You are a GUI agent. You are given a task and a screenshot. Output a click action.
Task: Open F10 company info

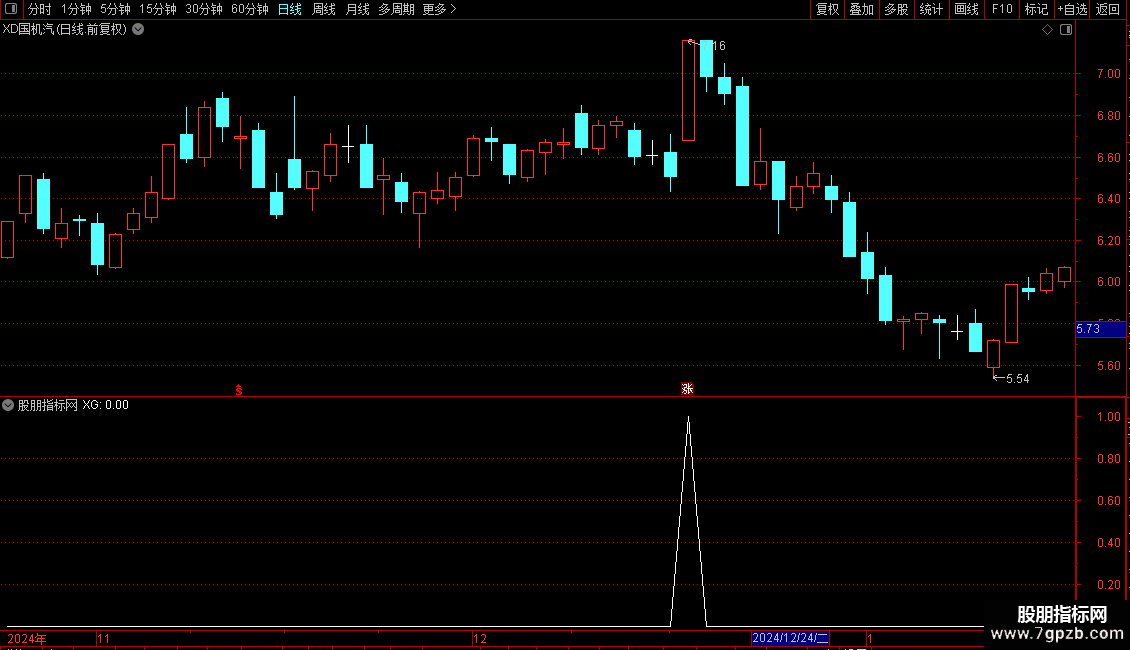(1002, 9)
